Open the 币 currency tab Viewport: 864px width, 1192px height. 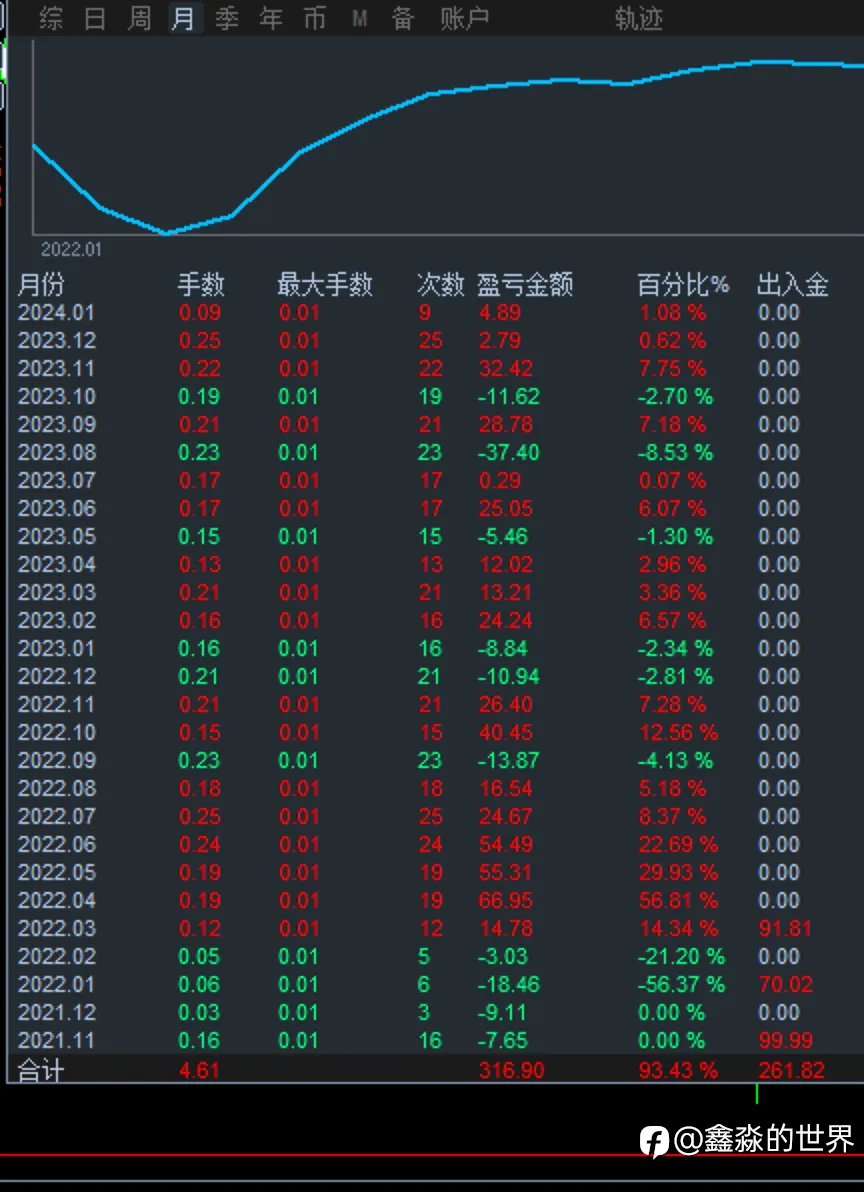(315, 18)
